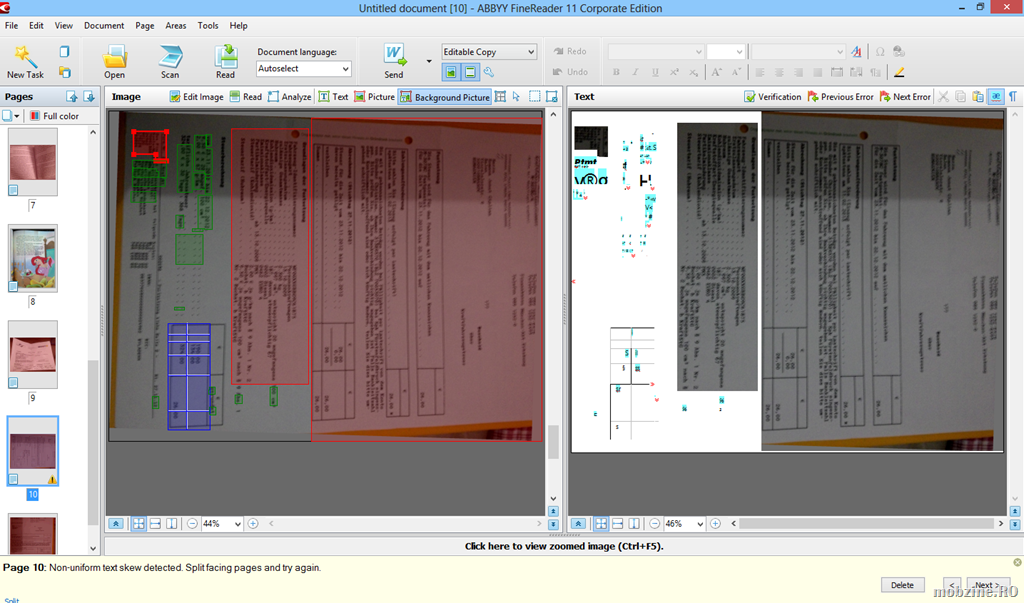Image resolution: width=1024 pixels, height=603 pixels.
Task: Analyze the page layout
Action: pyautogui.click(x=289, y=97)
